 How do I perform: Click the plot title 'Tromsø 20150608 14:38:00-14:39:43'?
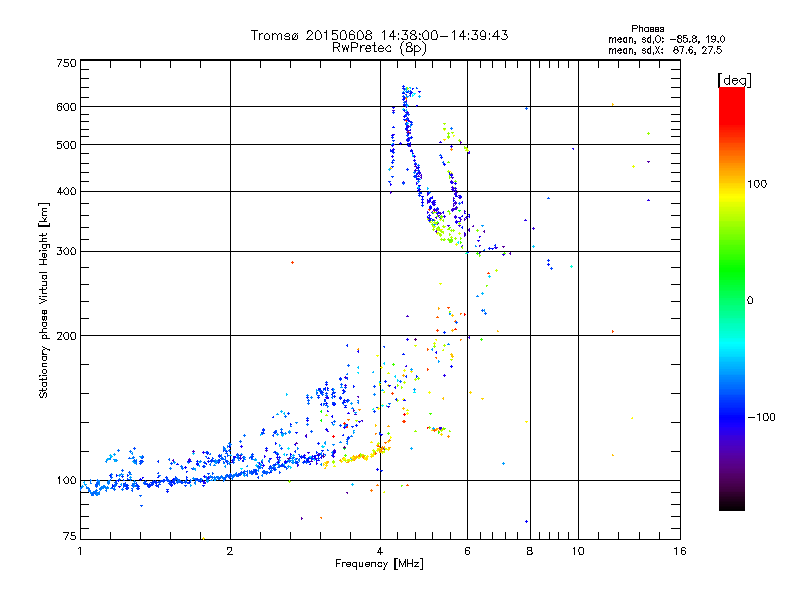coord(379,35)
